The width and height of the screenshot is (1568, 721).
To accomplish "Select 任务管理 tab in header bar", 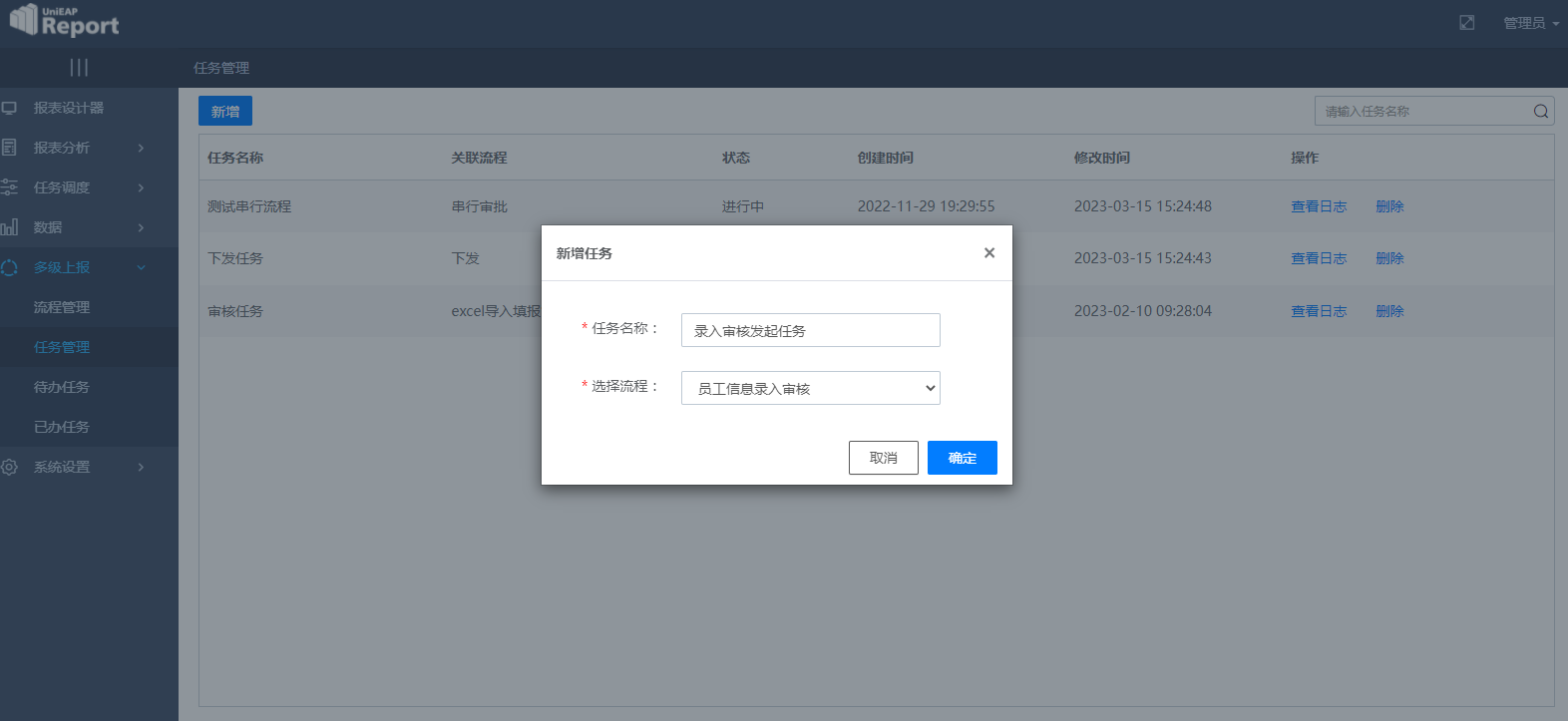I will click(221, 68).
